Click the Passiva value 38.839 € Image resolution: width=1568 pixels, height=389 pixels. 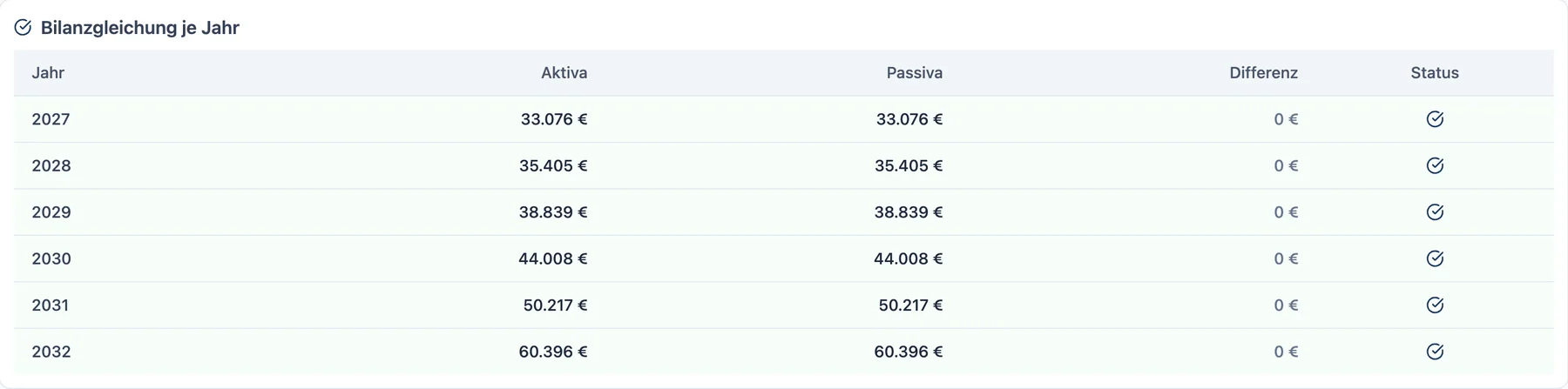coord(909,212)
